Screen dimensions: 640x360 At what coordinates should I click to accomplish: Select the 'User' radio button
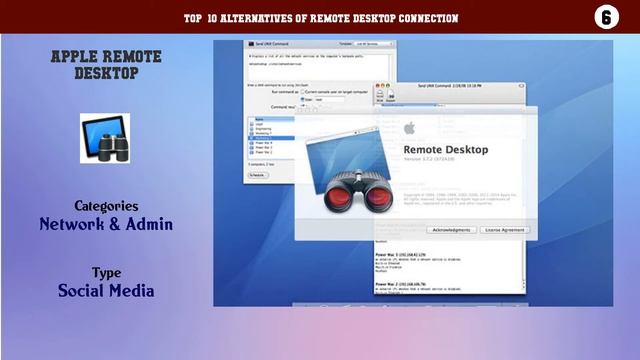(x=303, y=99)
